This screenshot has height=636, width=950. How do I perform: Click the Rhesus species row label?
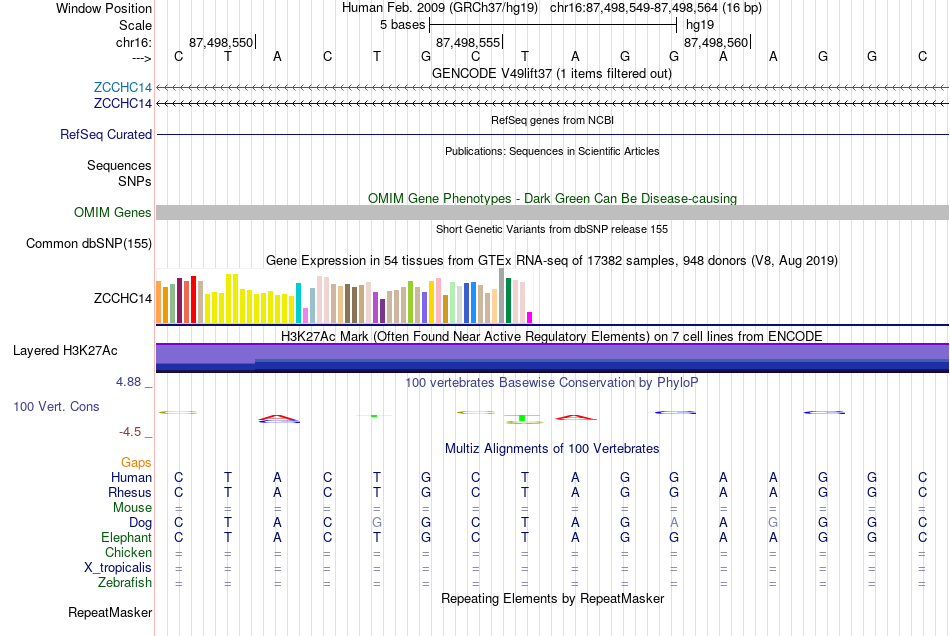(130, 492)
